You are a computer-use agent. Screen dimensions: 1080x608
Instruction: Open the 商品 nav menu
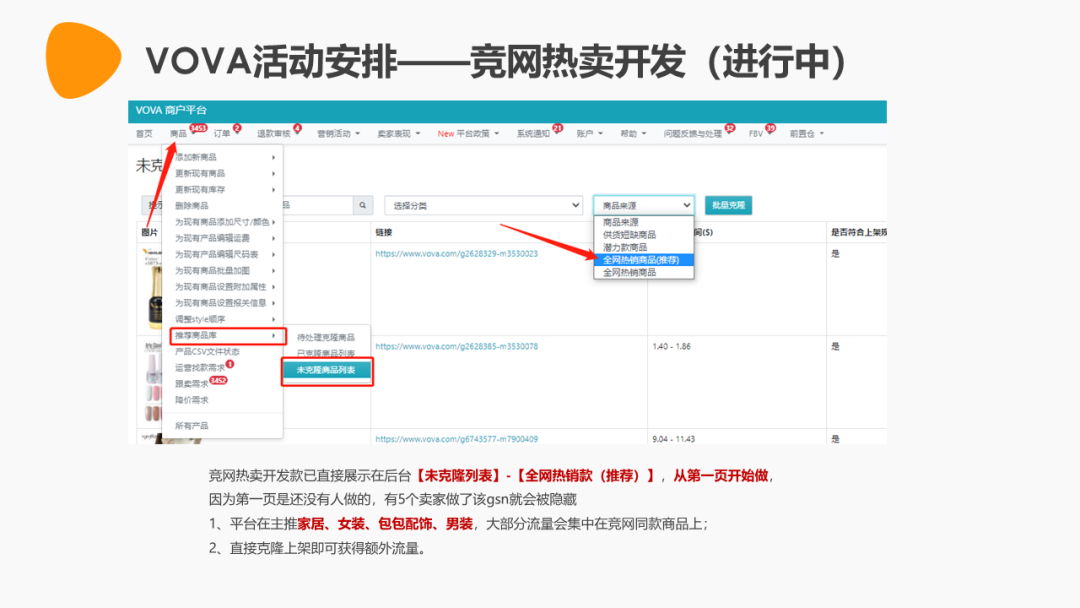[x=178, y=134]
